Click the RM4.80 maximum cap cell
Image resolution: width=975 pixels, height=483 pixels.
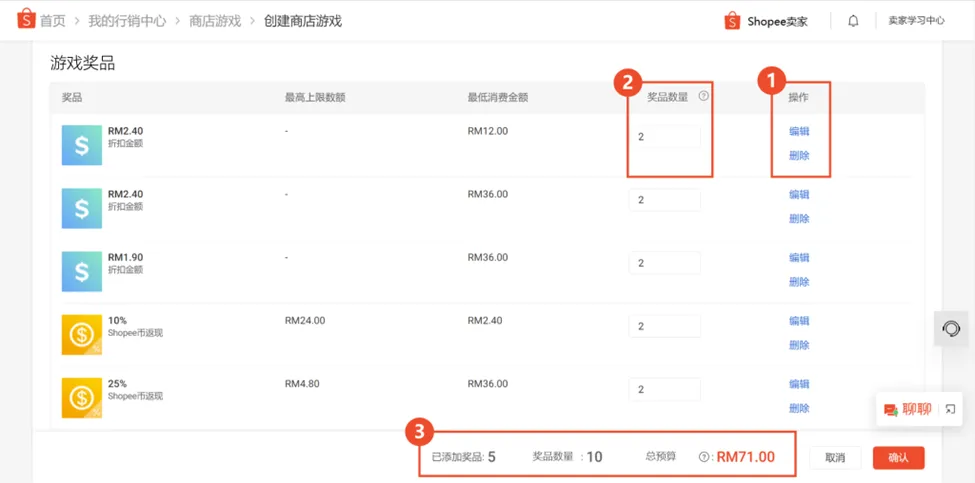[x=302, y=384]
